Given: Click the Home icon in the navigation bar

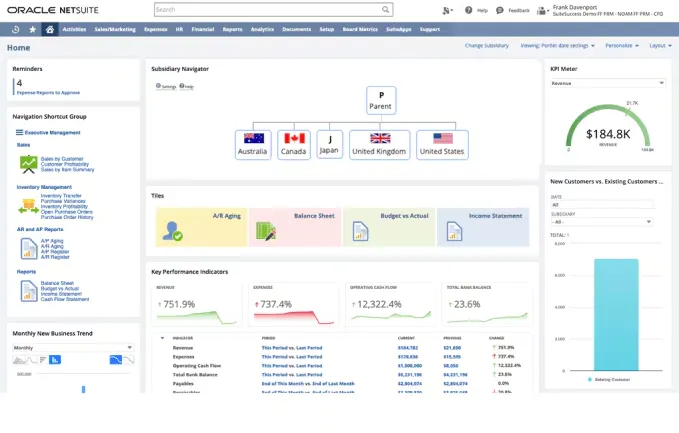Looking at the screenshot, I should point(50,29).
